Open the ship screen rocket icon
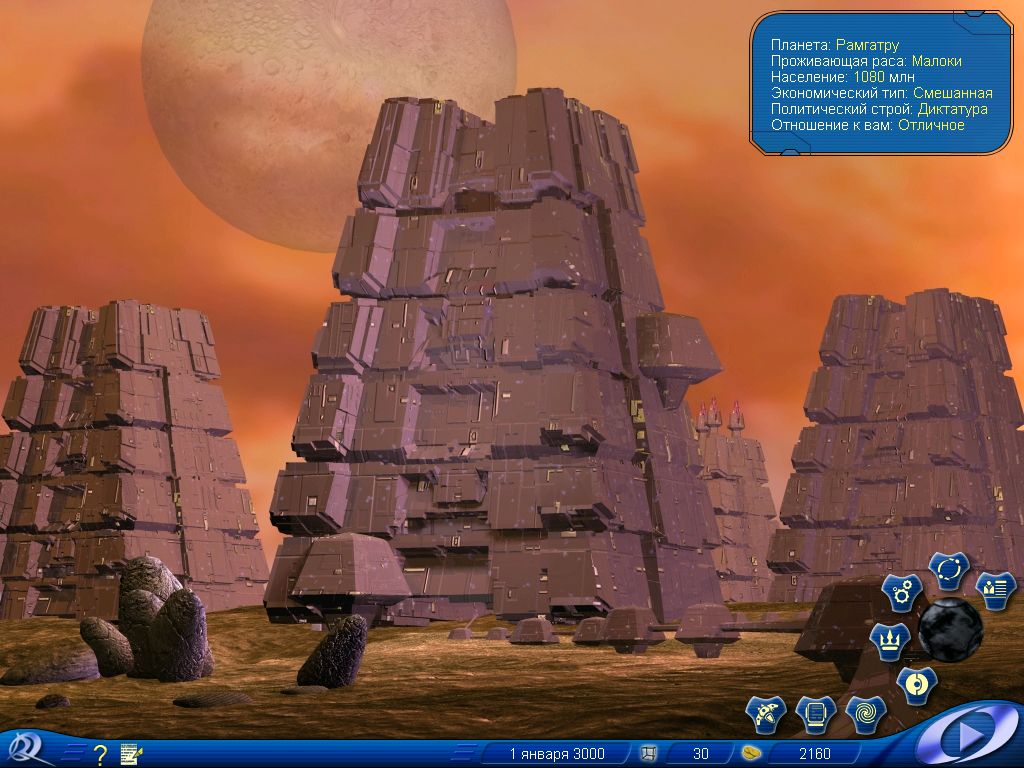This screenshot has width=1024, height=768. click(766, 714)
